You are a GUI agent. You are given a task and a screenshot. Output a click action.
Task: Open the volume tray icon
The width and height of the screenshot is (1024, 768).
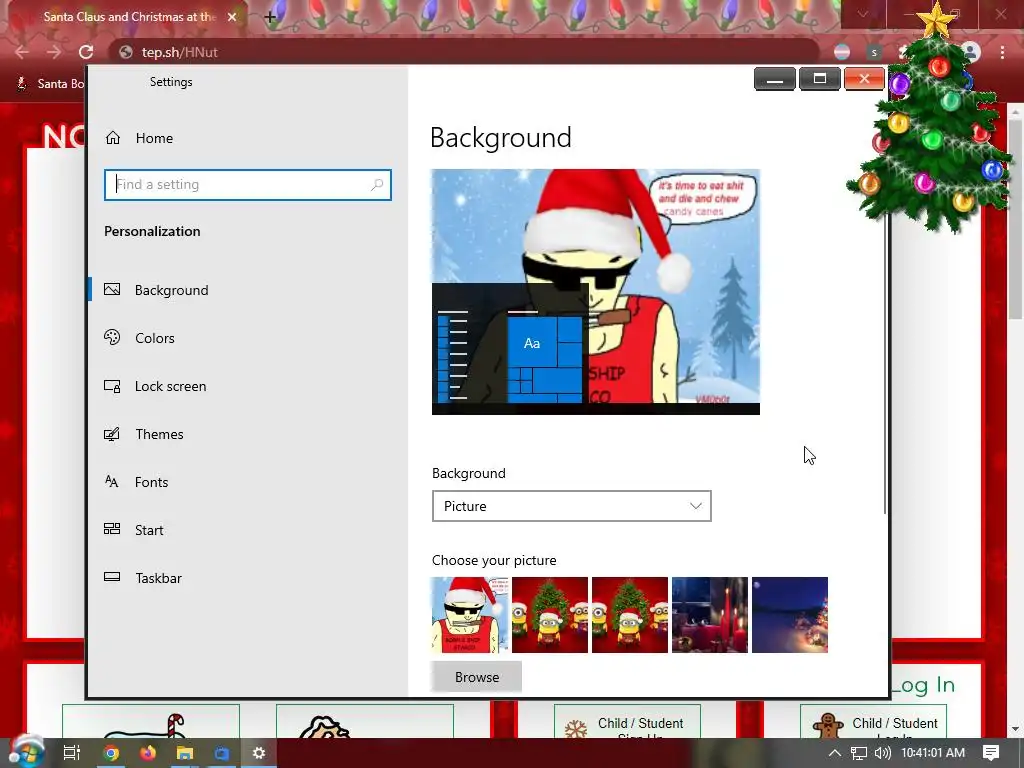pyautogui.click(x=882, y=753)
